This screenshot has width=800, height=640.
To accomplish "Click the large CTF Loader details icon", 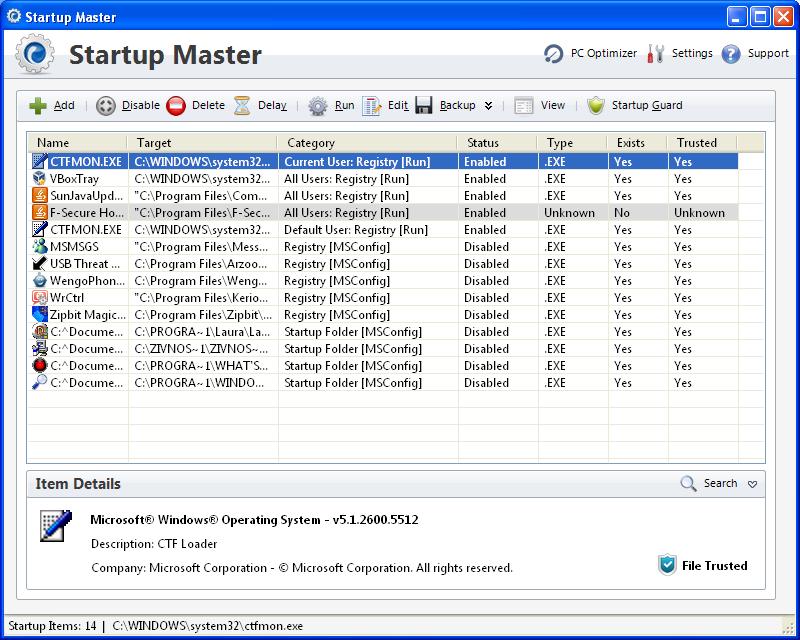I will point(56,525).
